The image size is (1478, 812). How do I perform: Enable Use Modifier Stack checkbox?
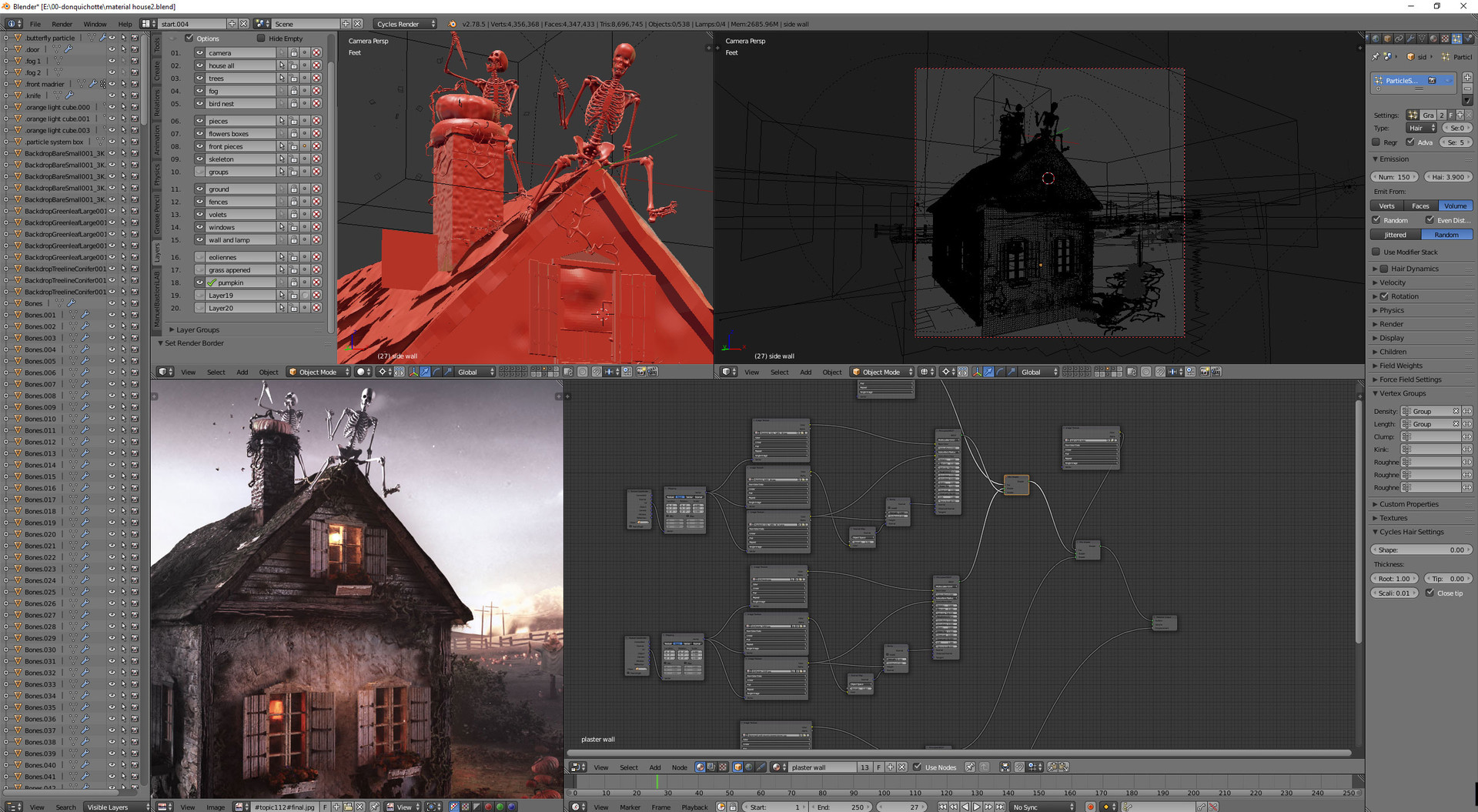click(x=1376, y=252)
